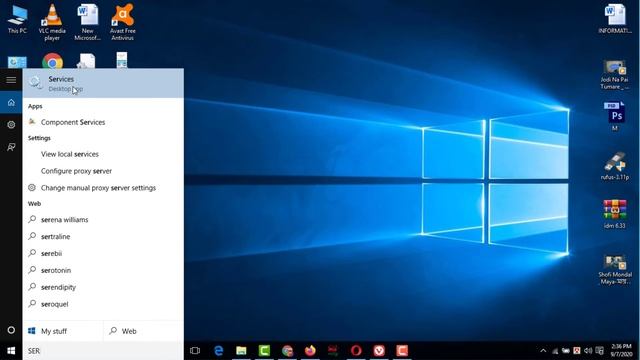Select Shofi Mondal Maya desktop file
This screenshot has height=360, width=640.
pos(615,270)
